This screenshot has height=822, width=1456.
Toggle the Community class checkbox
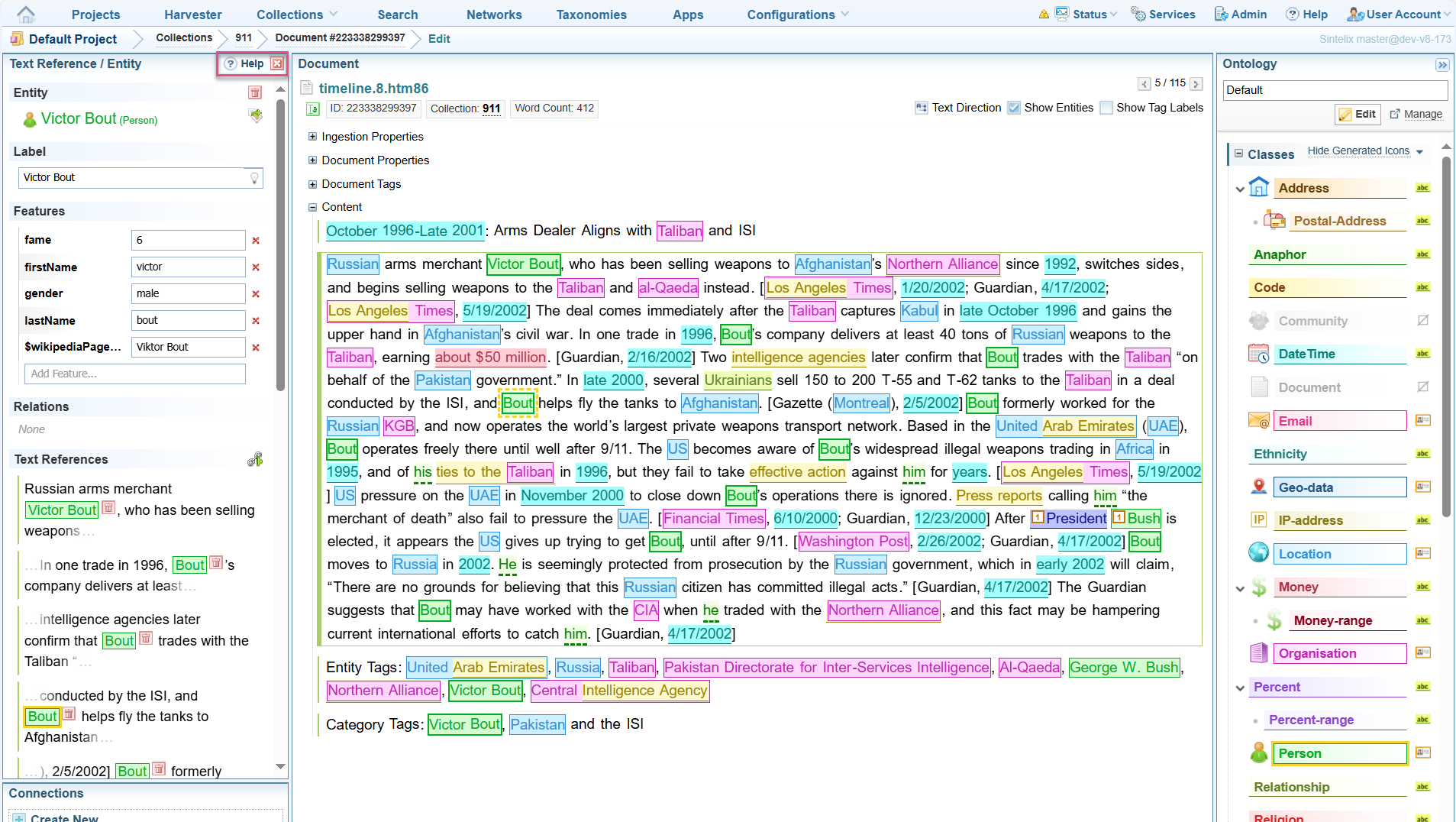click(x=1423, y=321)
